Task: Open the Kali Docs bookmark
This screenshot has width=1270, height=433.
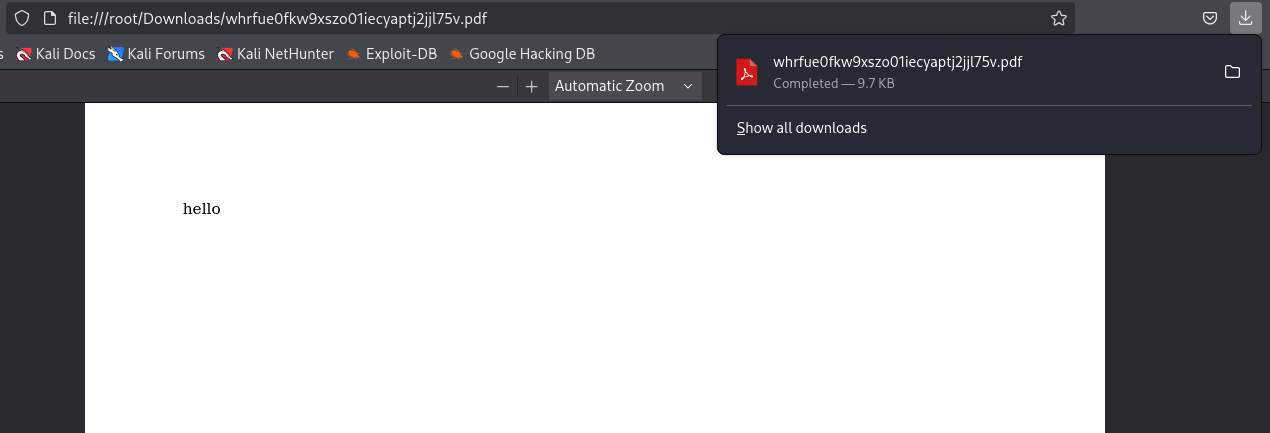Action: click(56, 54)
